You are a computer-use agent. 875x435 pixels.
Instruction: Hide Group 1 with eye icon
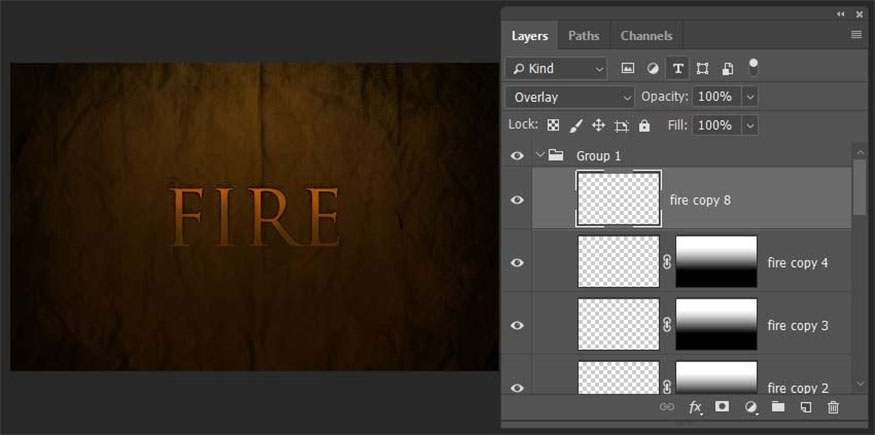tap(517, 156)
